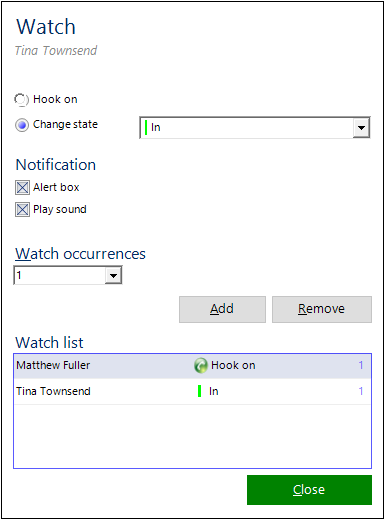Open the state dropdown showing In
Screen dimensions: 385x520
click(255, 127)
